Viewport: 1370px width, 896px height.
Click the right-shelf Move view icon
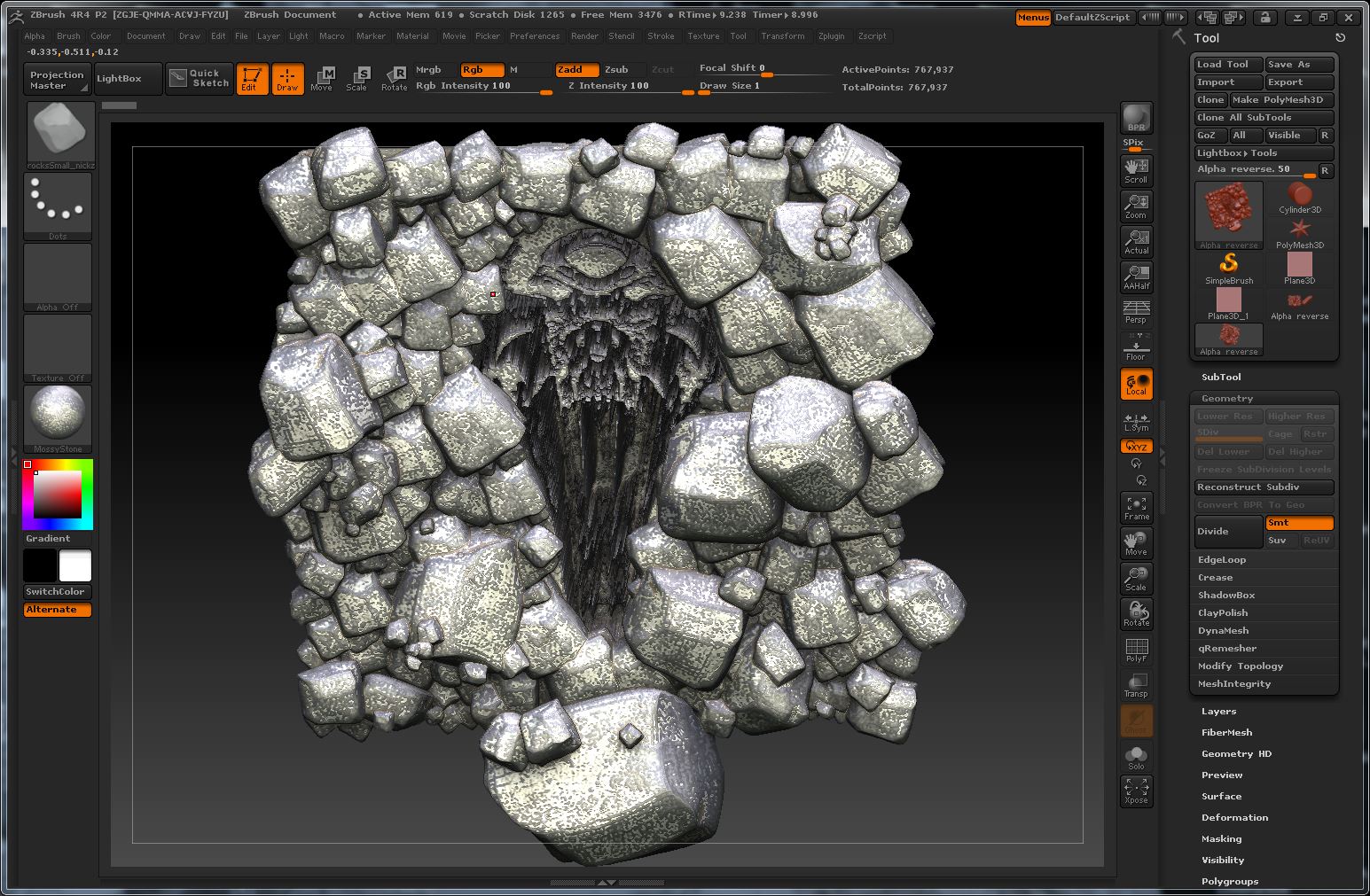[1136, 542]
